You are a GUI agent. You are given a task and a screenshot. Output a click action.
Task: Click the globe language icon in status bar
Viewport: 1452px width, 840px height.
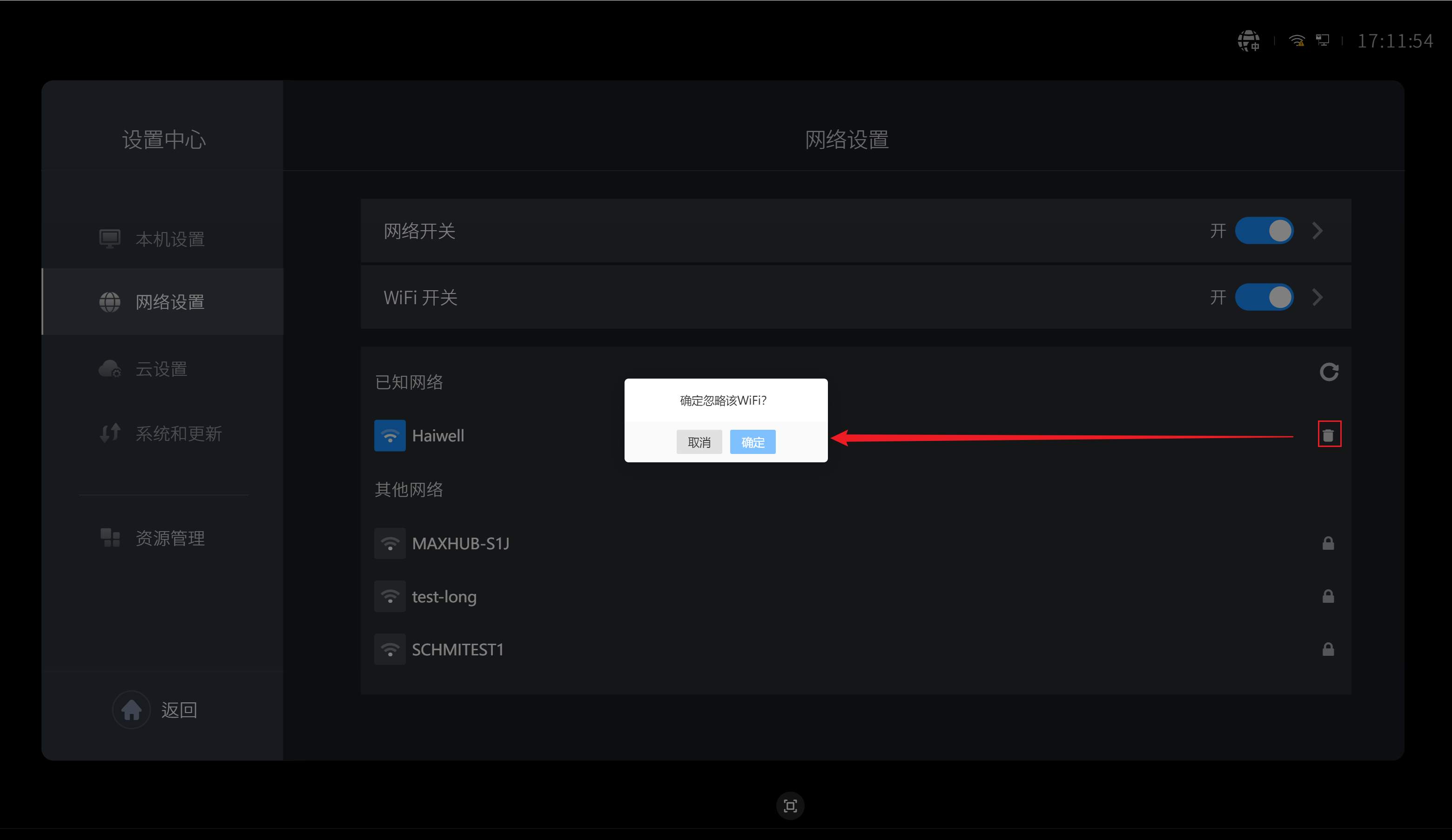click(1249, 41)
